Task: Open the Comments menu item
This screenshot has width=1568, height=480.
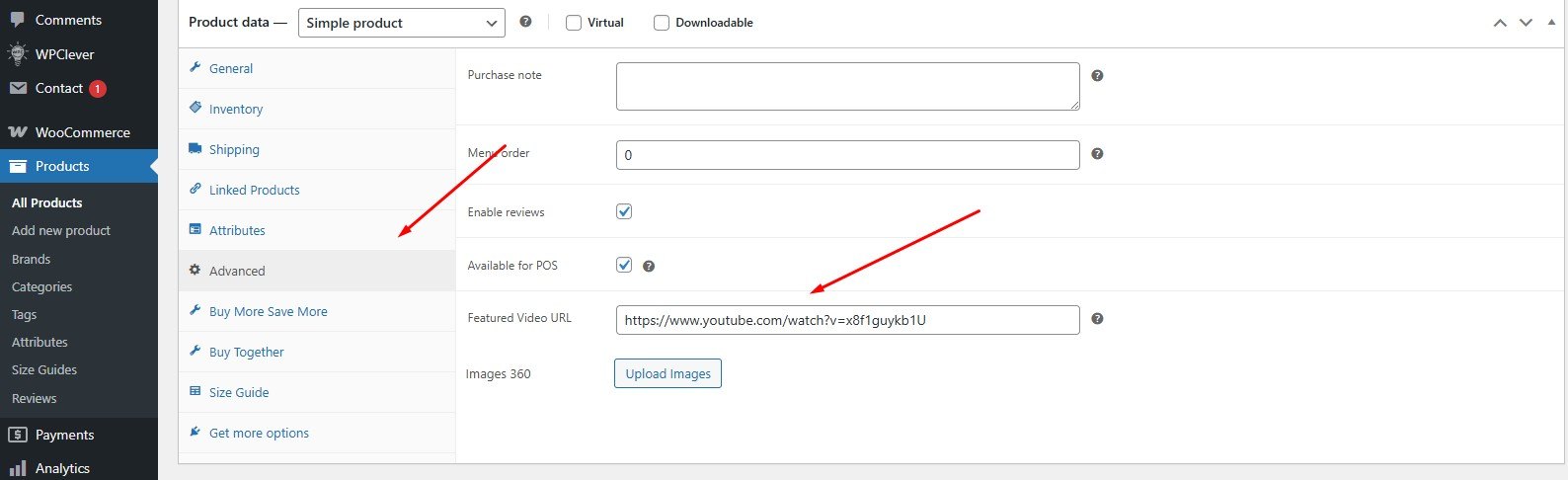Action: (79, 20)
